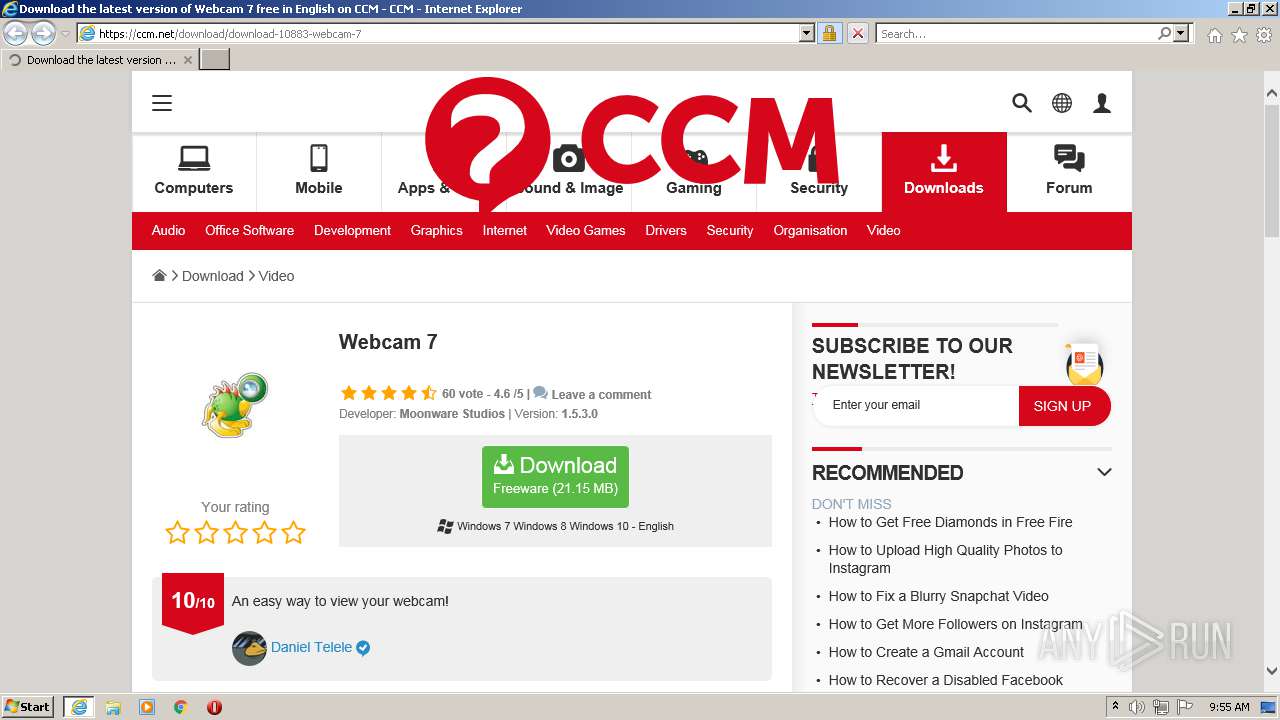Open the Computers category

coord(194,172)
